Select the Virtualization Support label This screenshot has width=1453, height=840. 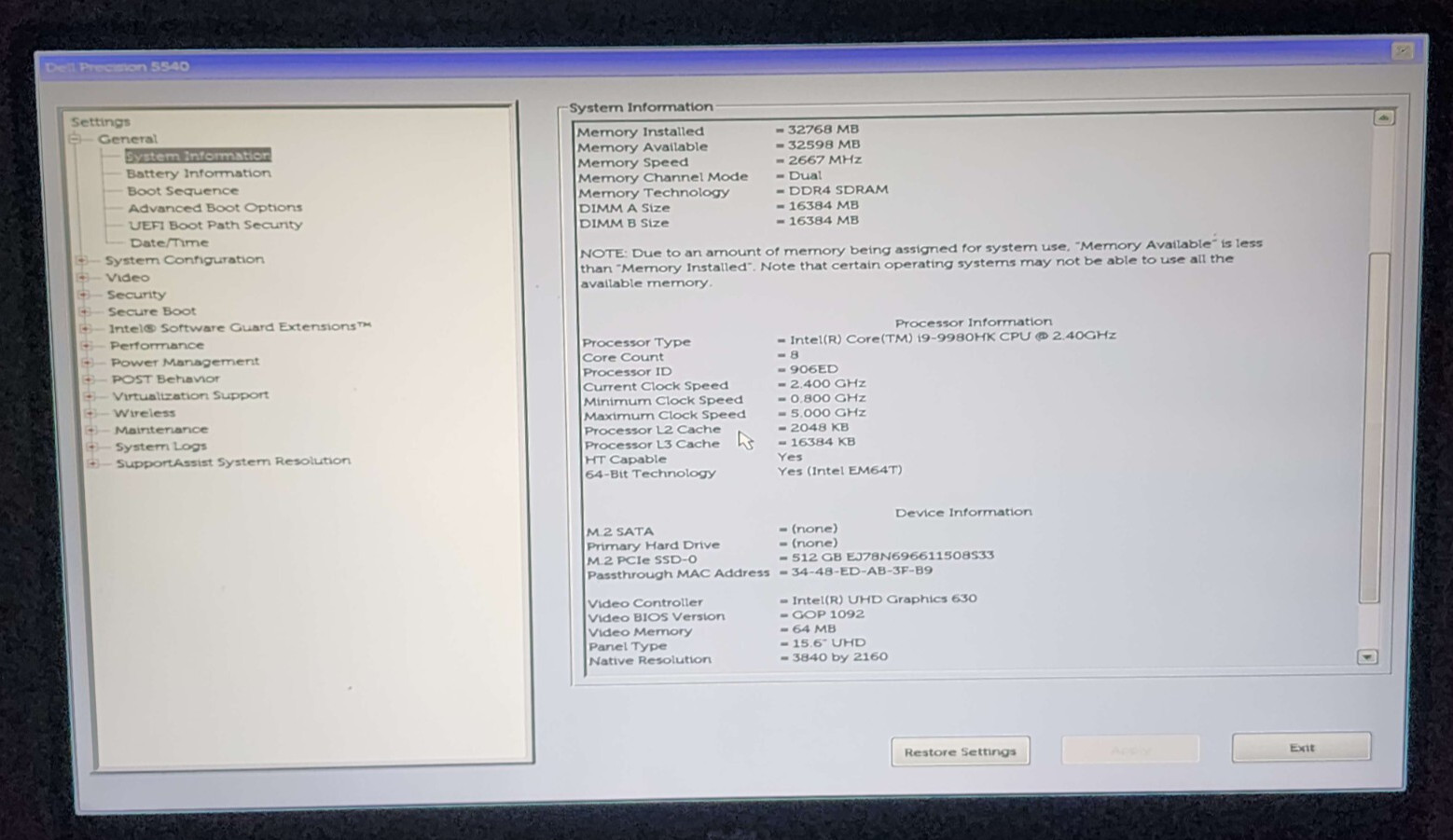click(x=191, y=395)
